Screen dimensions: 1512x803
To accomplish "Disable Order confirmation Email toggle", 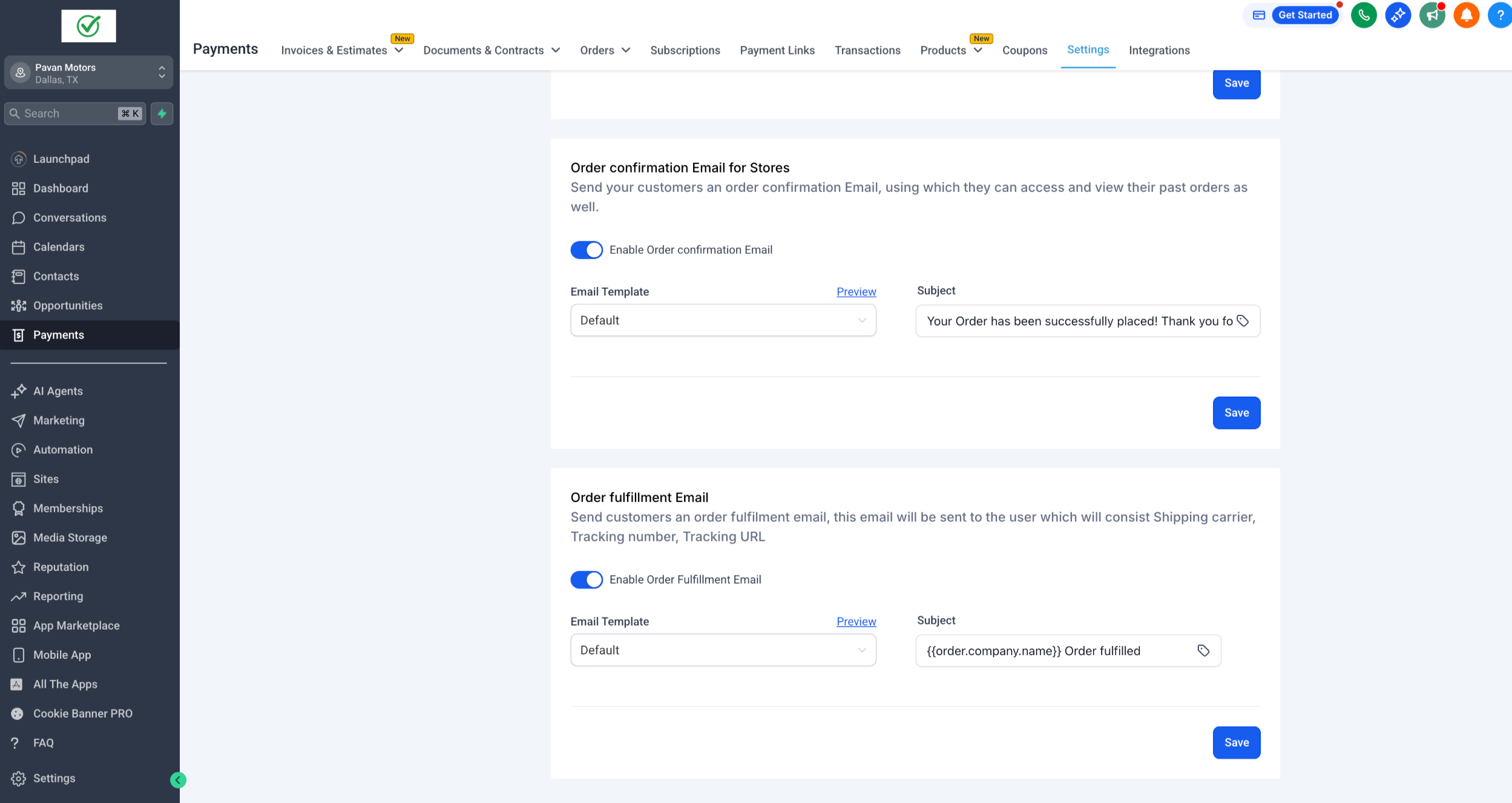I will (x=587, y=249).
